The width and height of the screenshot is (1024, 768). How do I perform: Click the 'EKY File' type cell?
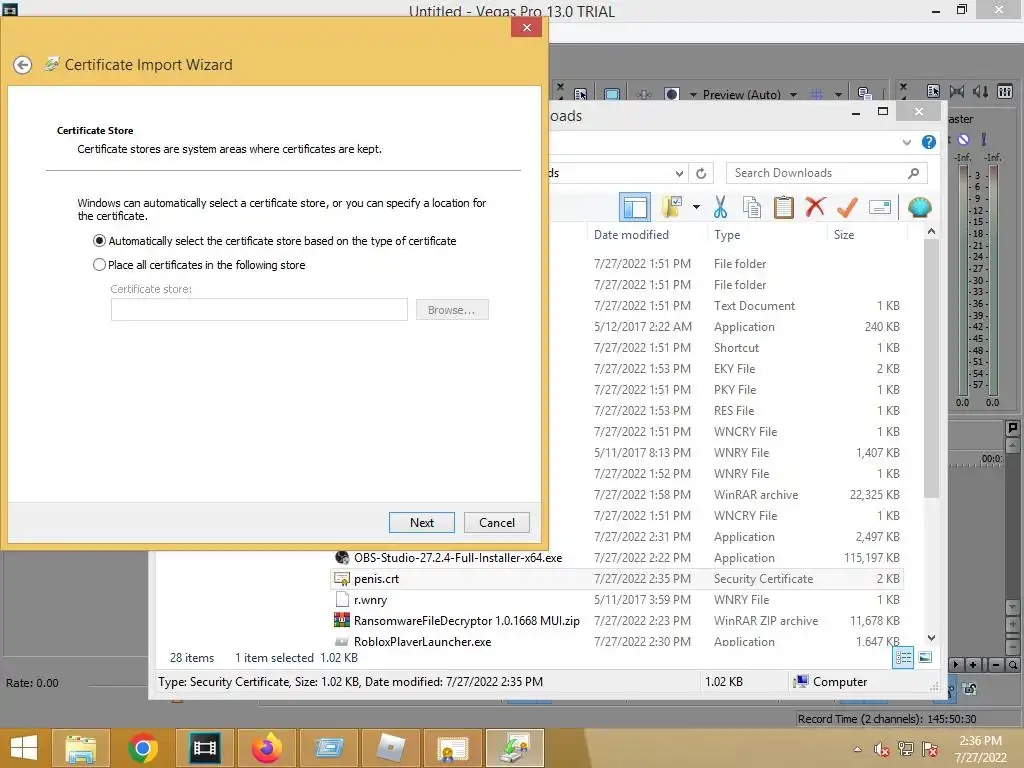coord(734,368)
